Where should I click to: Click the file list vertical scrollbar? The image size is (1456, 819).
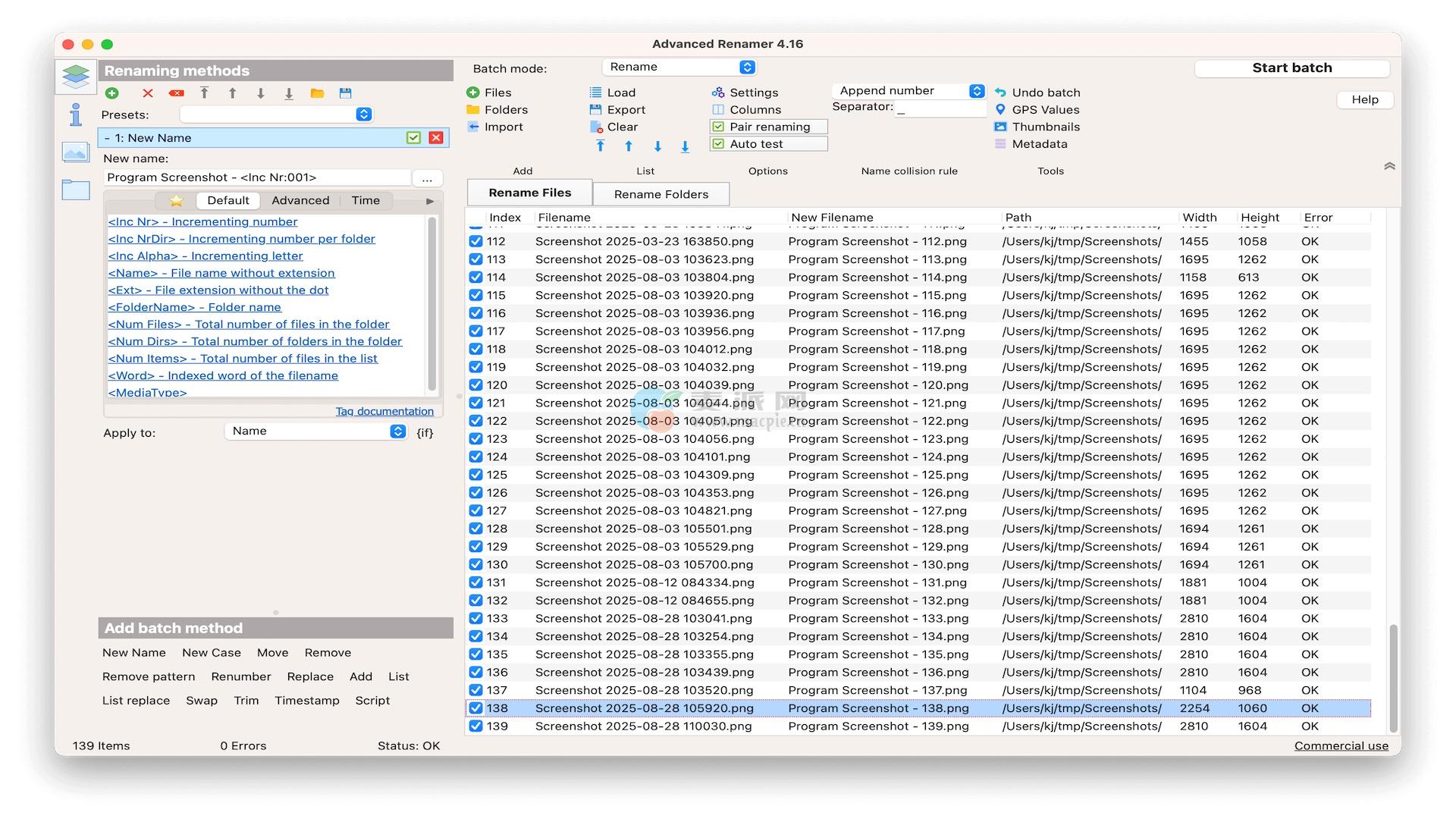(x=1393, y=679)
